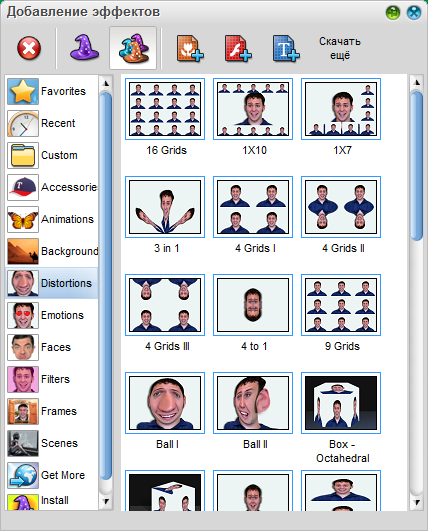428x531 pixels.
Task: Open the Animations category
Action: click(52, 219)
